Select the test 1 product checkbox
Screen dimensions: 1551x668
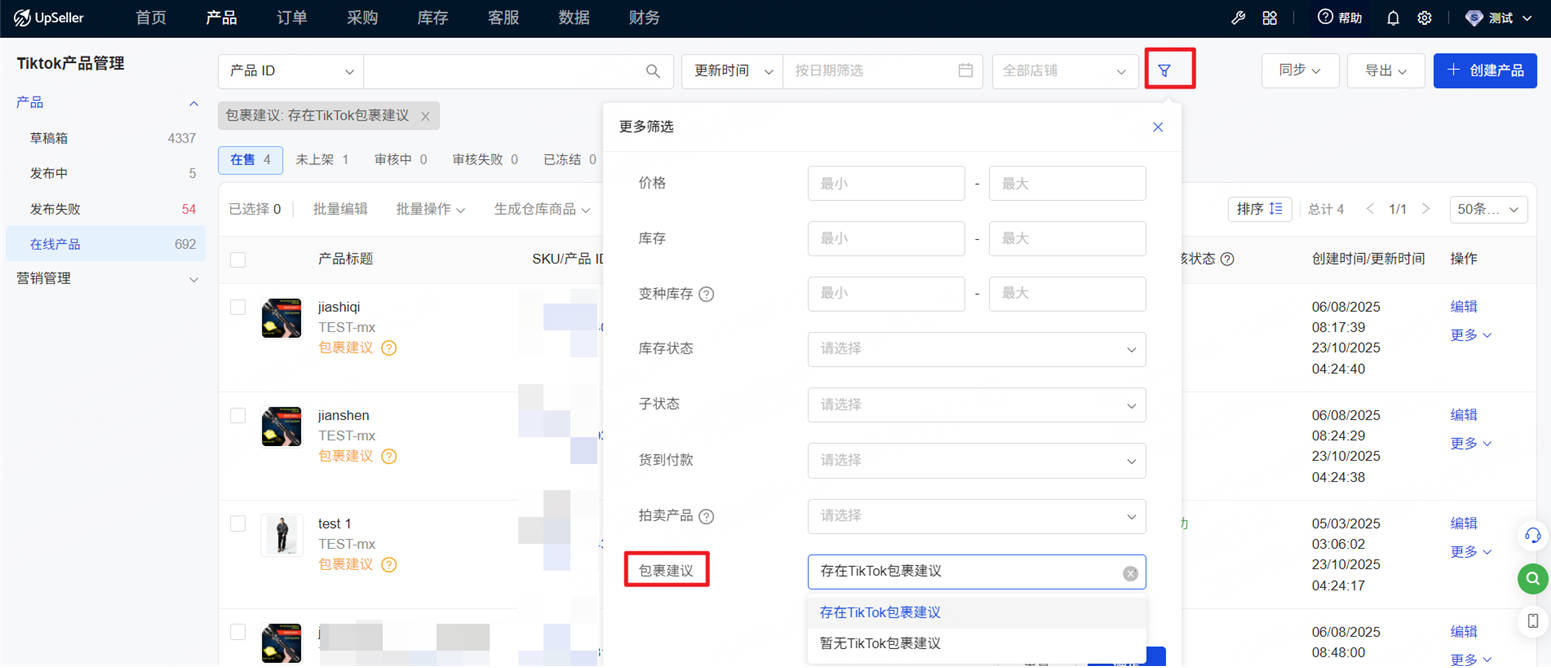(238, 523)
